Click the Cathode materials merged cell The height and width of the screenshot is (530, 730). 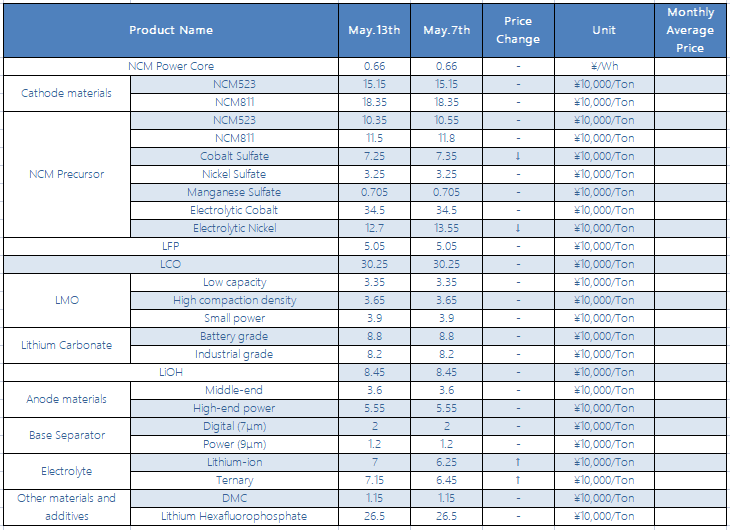coord(67,93)
